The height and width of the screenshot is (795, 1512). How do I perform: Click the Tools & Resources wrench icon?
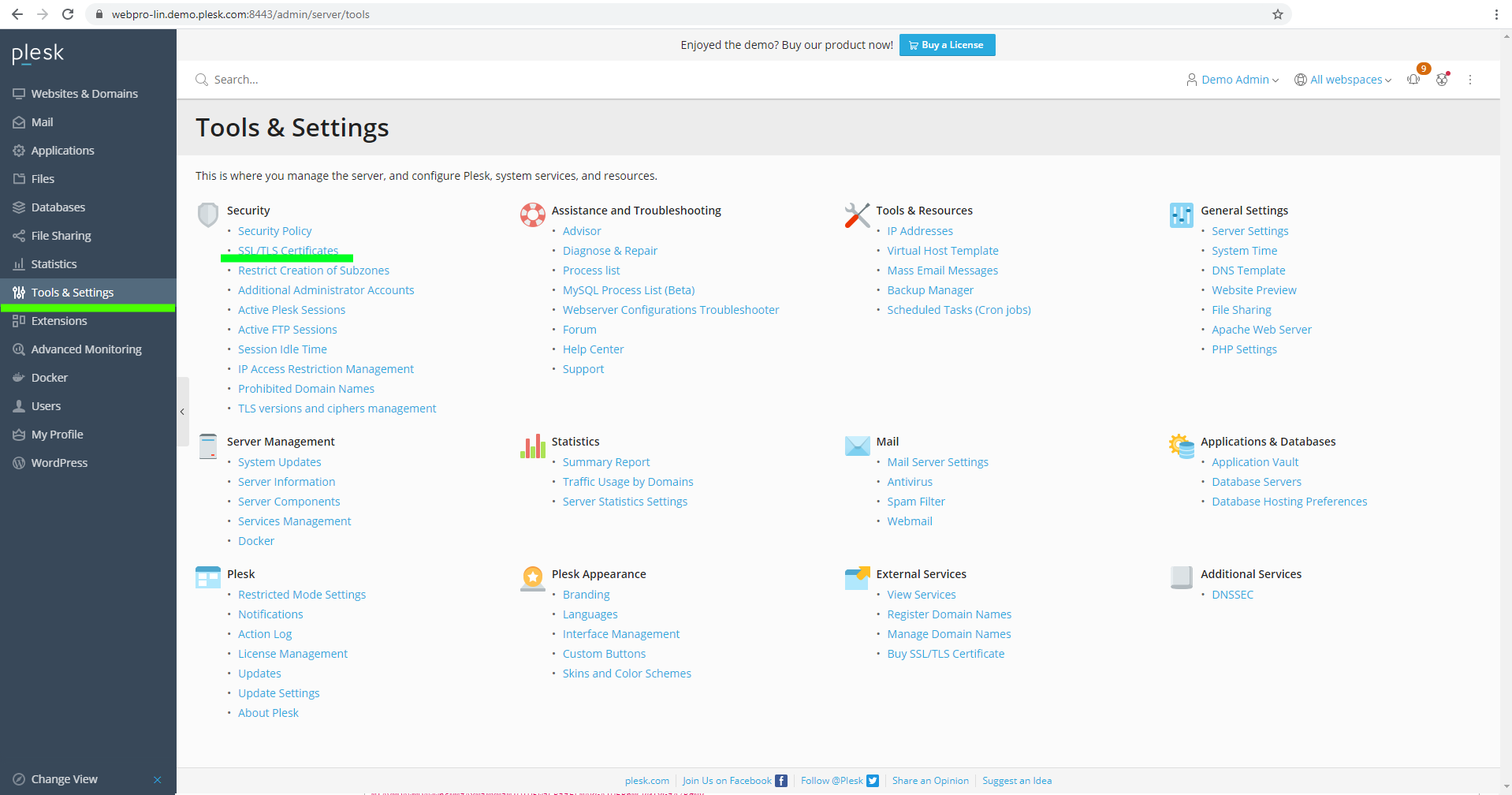pos(857,215)
